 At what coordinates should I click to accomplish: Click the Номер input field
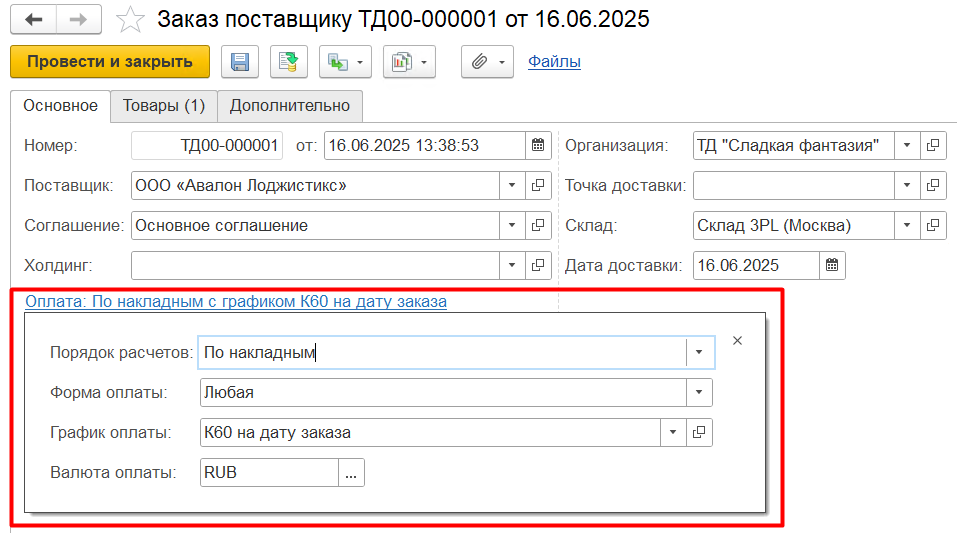207,145
